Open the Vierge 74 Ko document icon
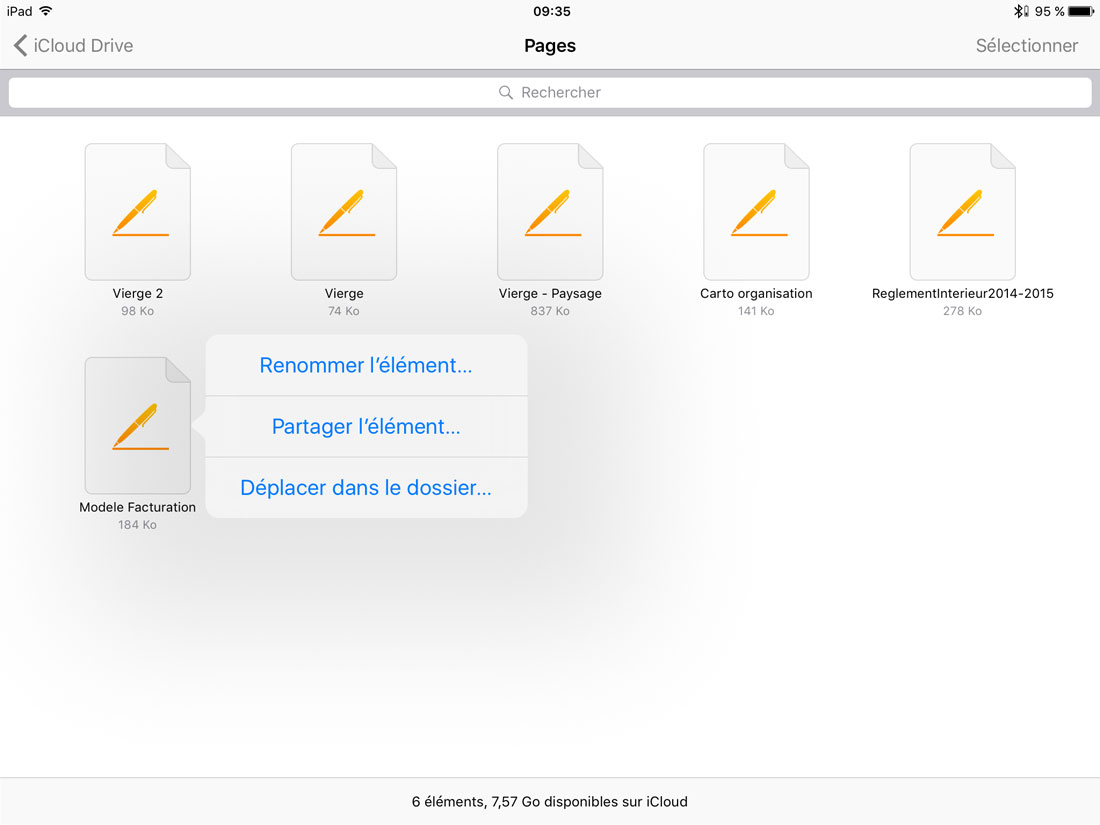This screenshot has height=825, width=1100. point(344,212)
